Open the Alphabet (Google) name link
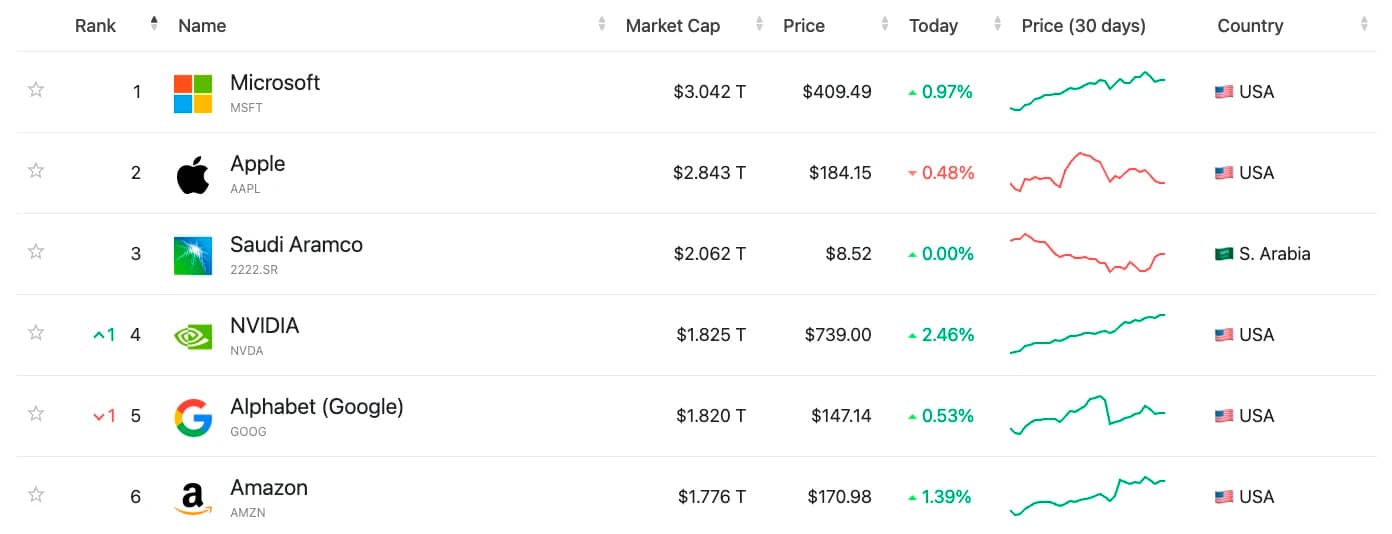 click(316, 407)
